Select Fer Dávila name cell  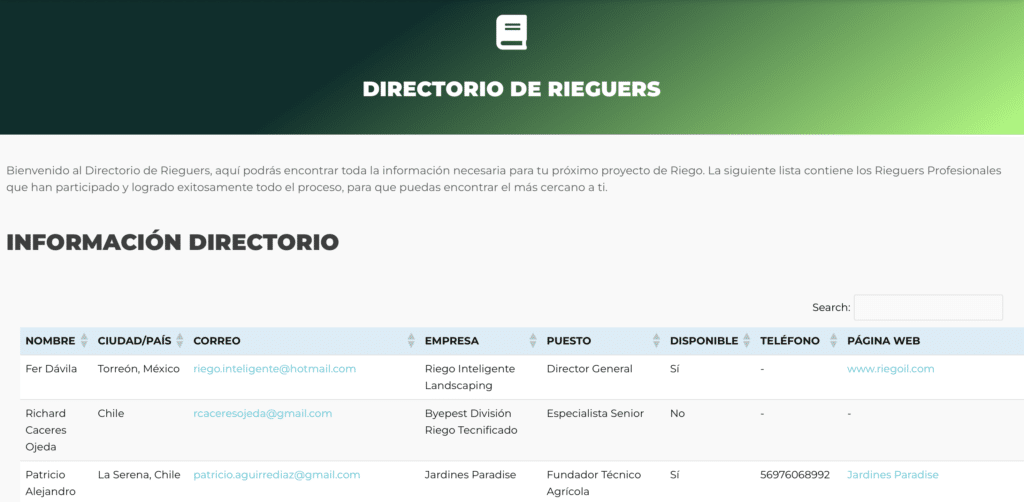click(51, 369)
